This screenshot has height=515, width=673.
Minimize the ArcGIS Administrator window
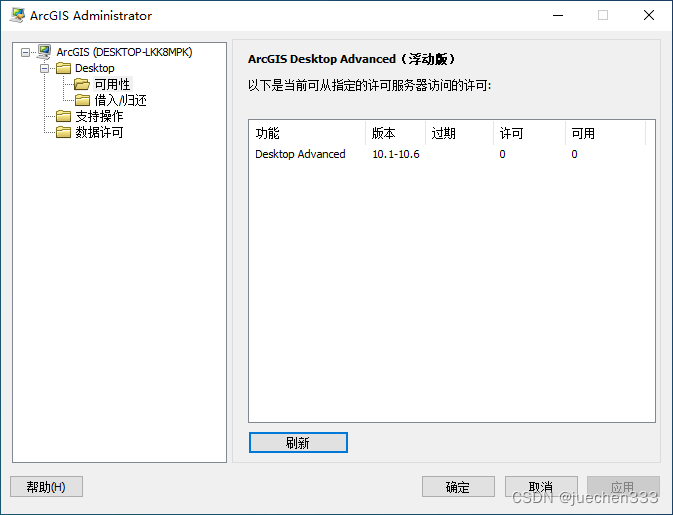pyautogui.click(x=558, y=15)
